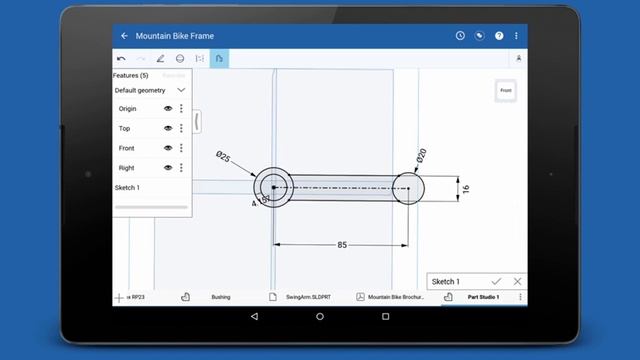Screen dimensions: 640x360
Task: Switch to the Part Studio 1 tab
Action: [x=483, y=297]
